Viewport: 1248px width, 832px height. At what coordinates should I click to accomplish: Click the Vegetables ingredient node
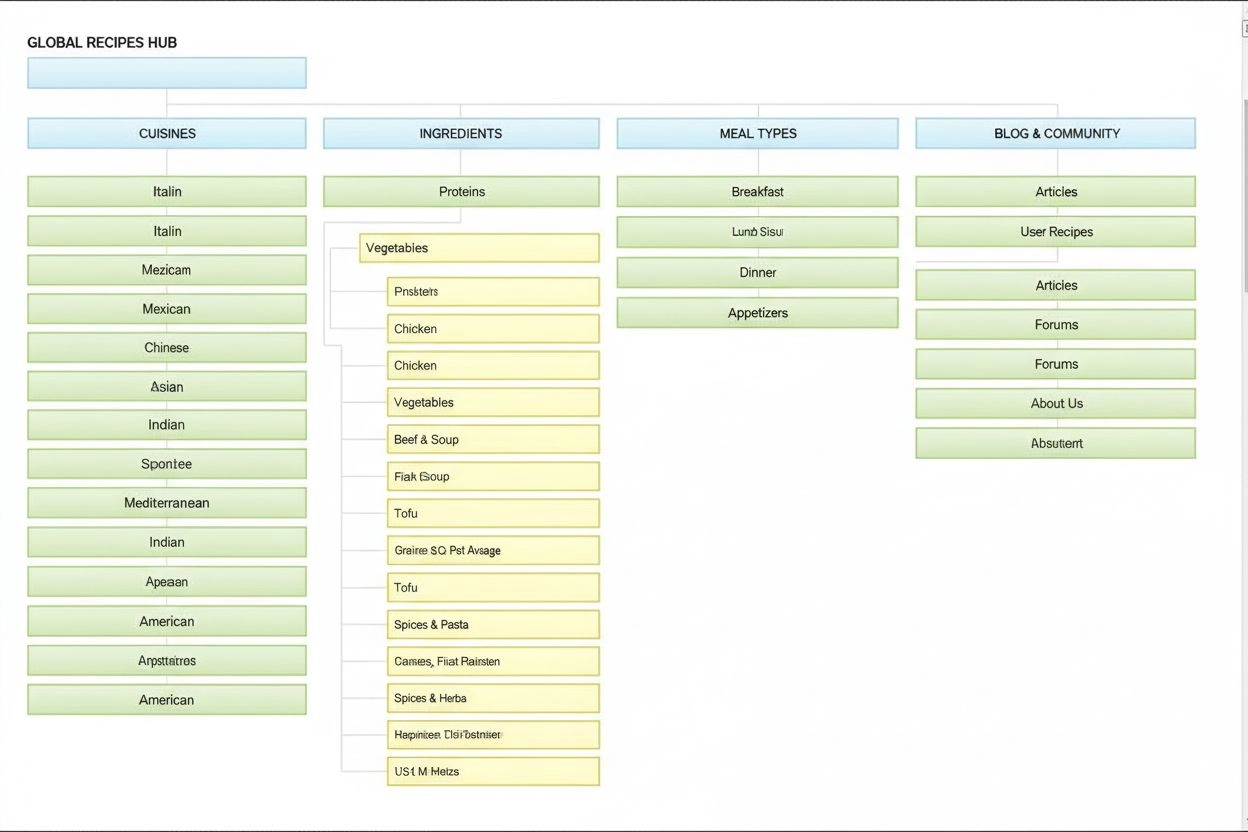[478, 247]
